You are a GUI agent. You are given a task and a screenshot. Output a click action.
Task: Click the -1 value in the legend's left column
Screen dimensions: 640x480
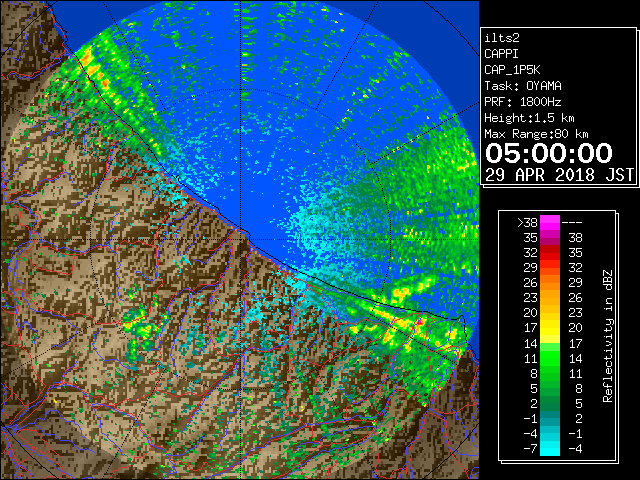pyautogui.click(x=530, y=418)
